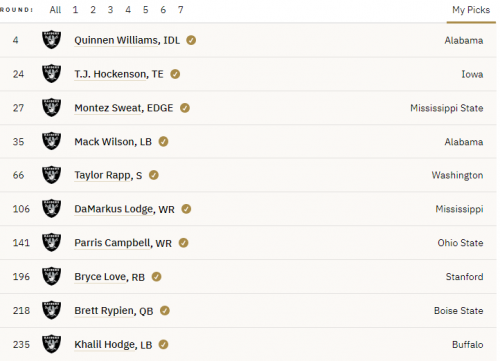
Task: Filter to round 4 picks
Action: point(128,10)
